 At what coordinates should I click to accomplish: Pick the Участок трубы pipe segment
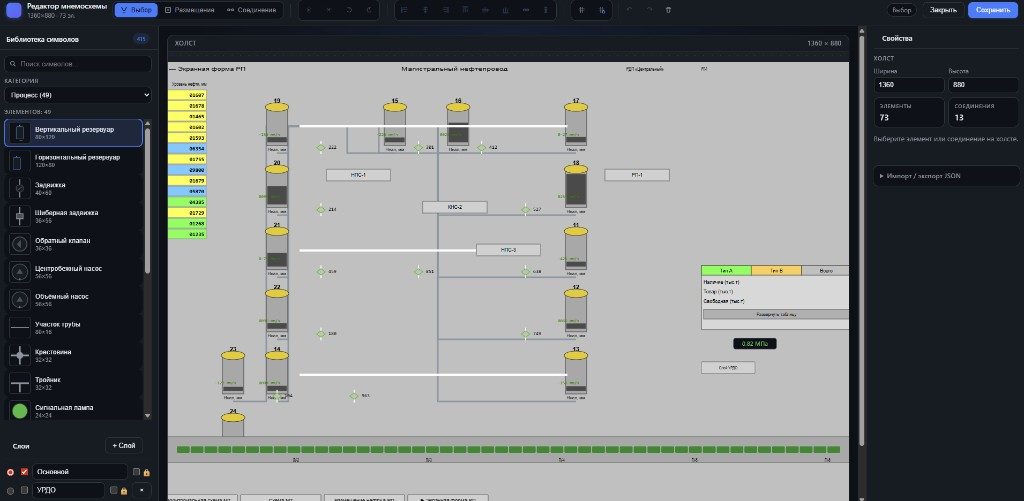pos(73,327)
